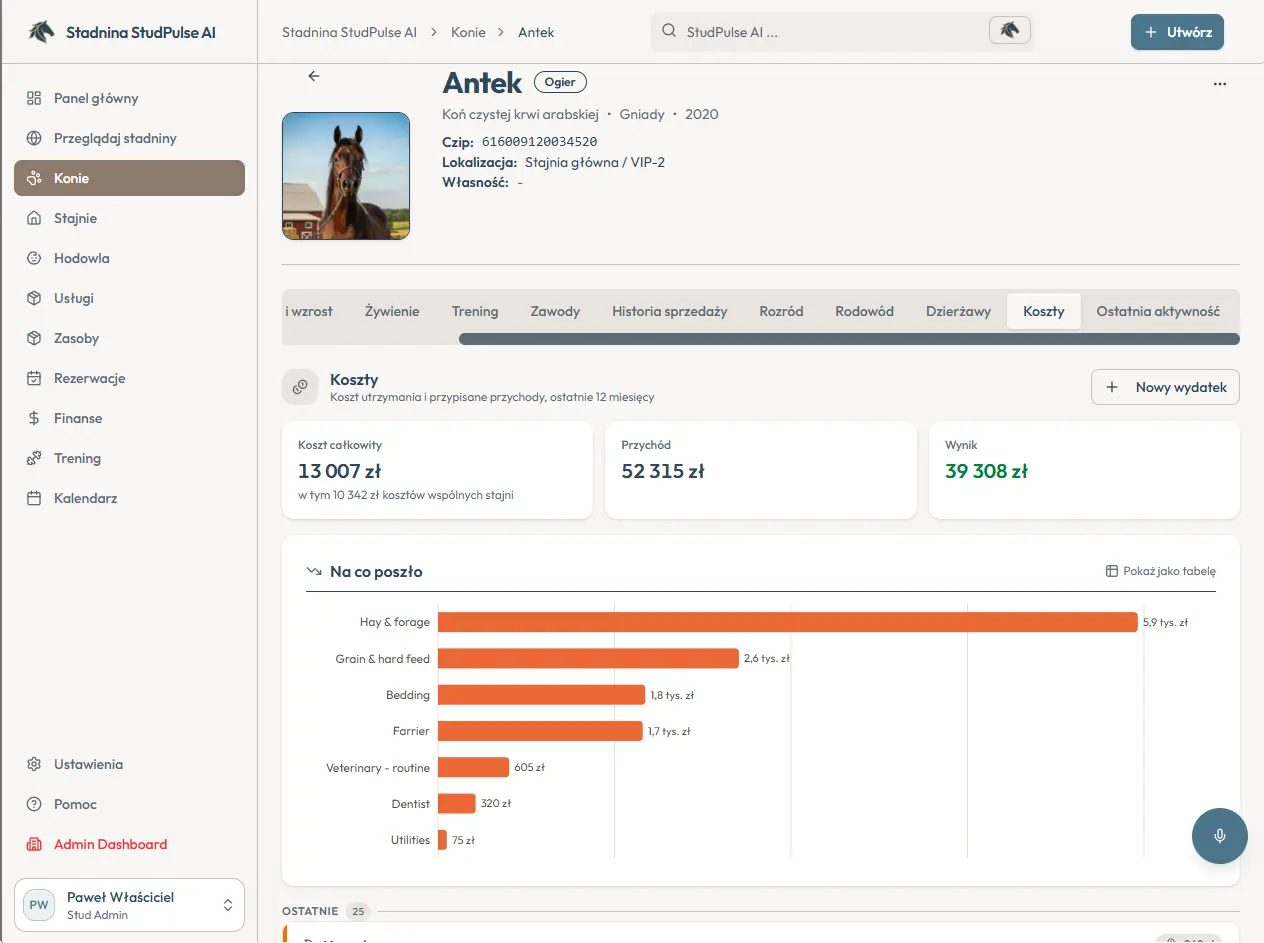Click the Ogier badge next to Antek
1264x943 pixels.
tap(560, 82)
